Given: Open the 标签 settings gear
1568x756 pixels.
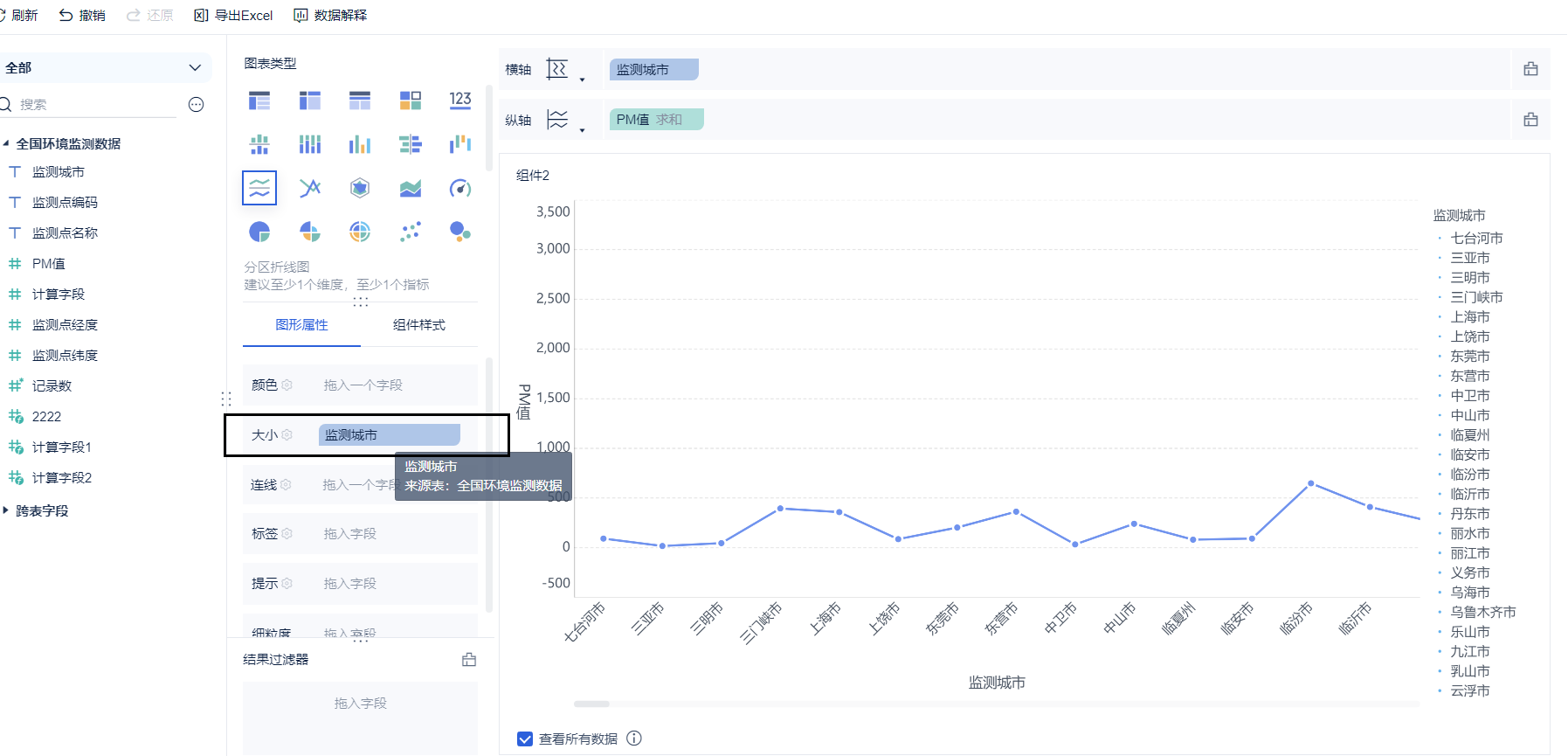Looking at the screenshot, I should [287, 533].
